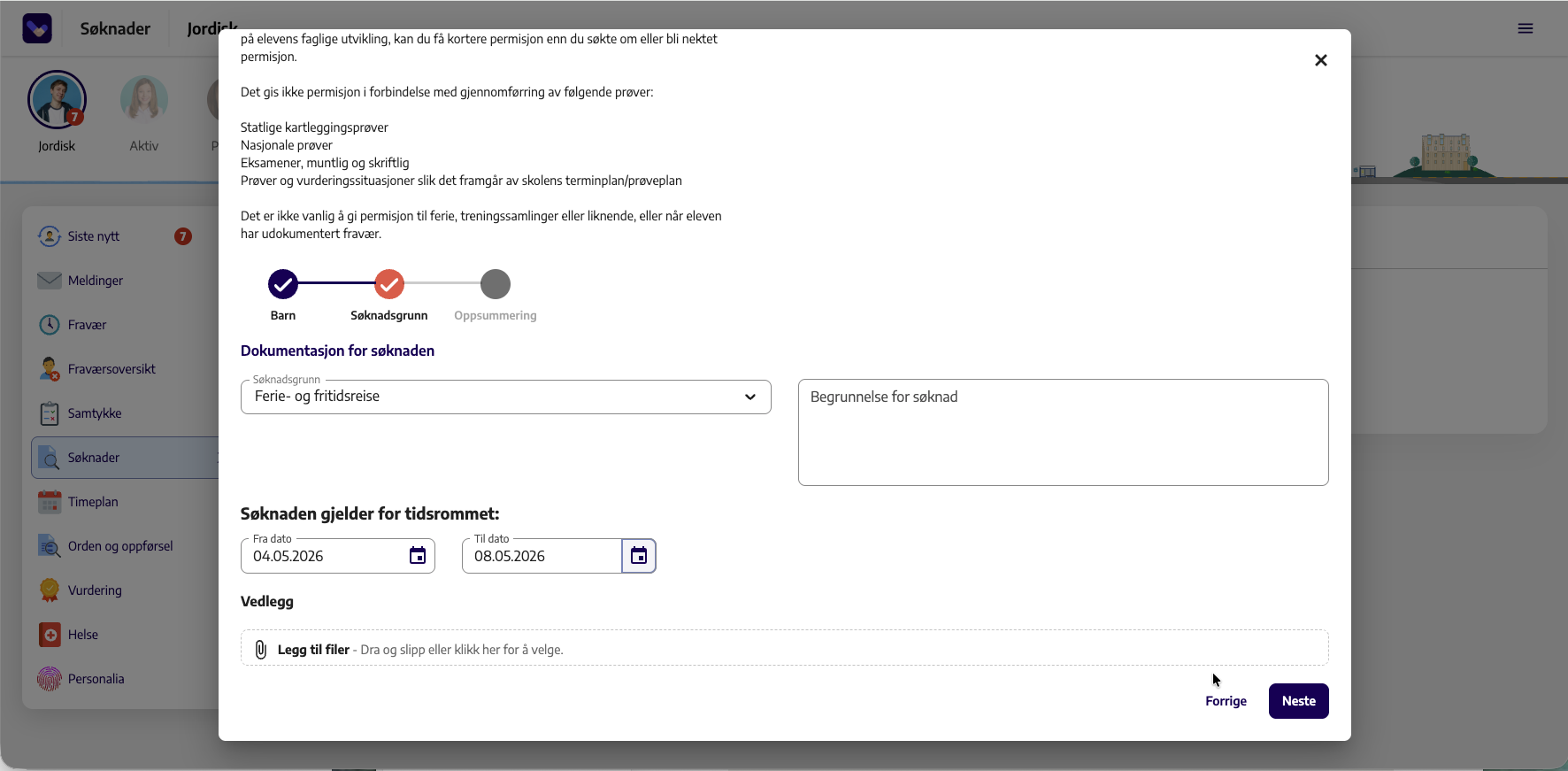Image resolution: width=1568 pixels, height=771 pixels.
Task: Click the Orden og oppførsel icon
Action: 50,546
